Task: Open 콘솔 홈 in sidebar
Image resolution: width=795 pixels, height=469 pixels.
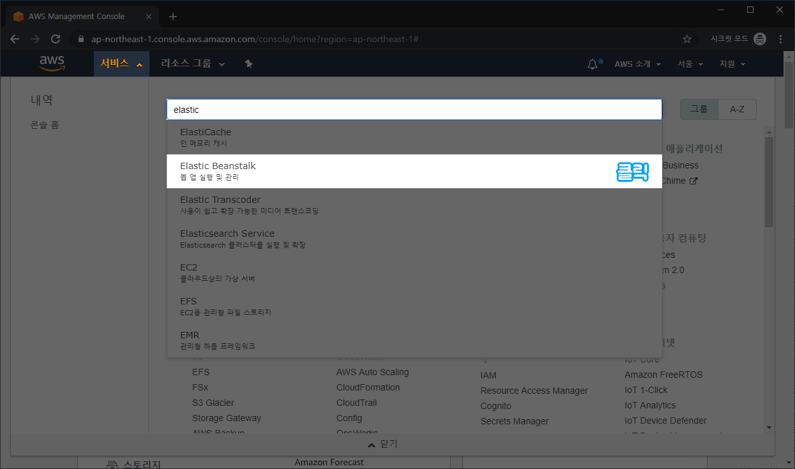Action: coord(45,125)
